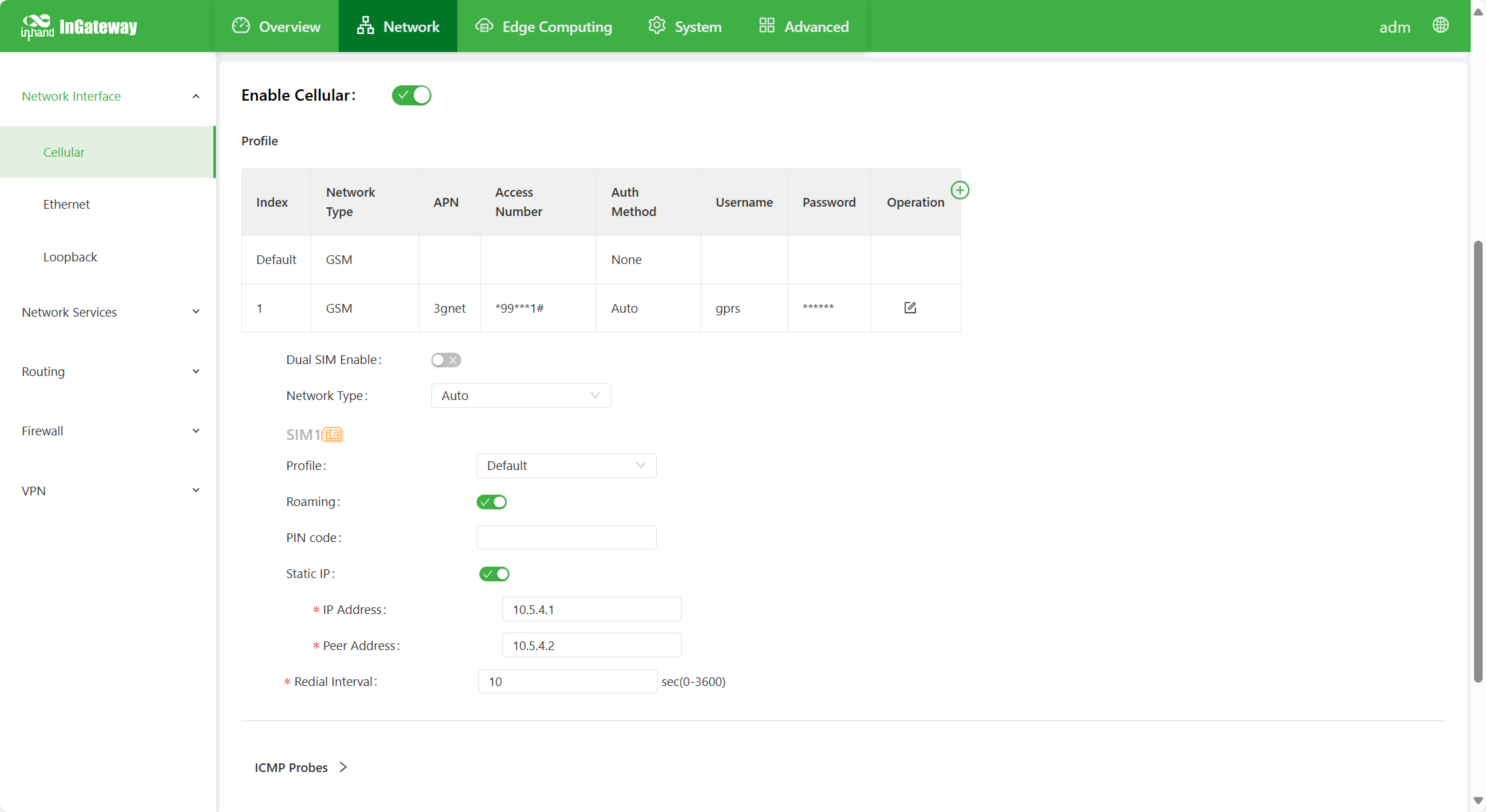The height and width of the screenshot is (812, 1486).
Task: Click the SIM1 card icon
Action: point(332,435)
